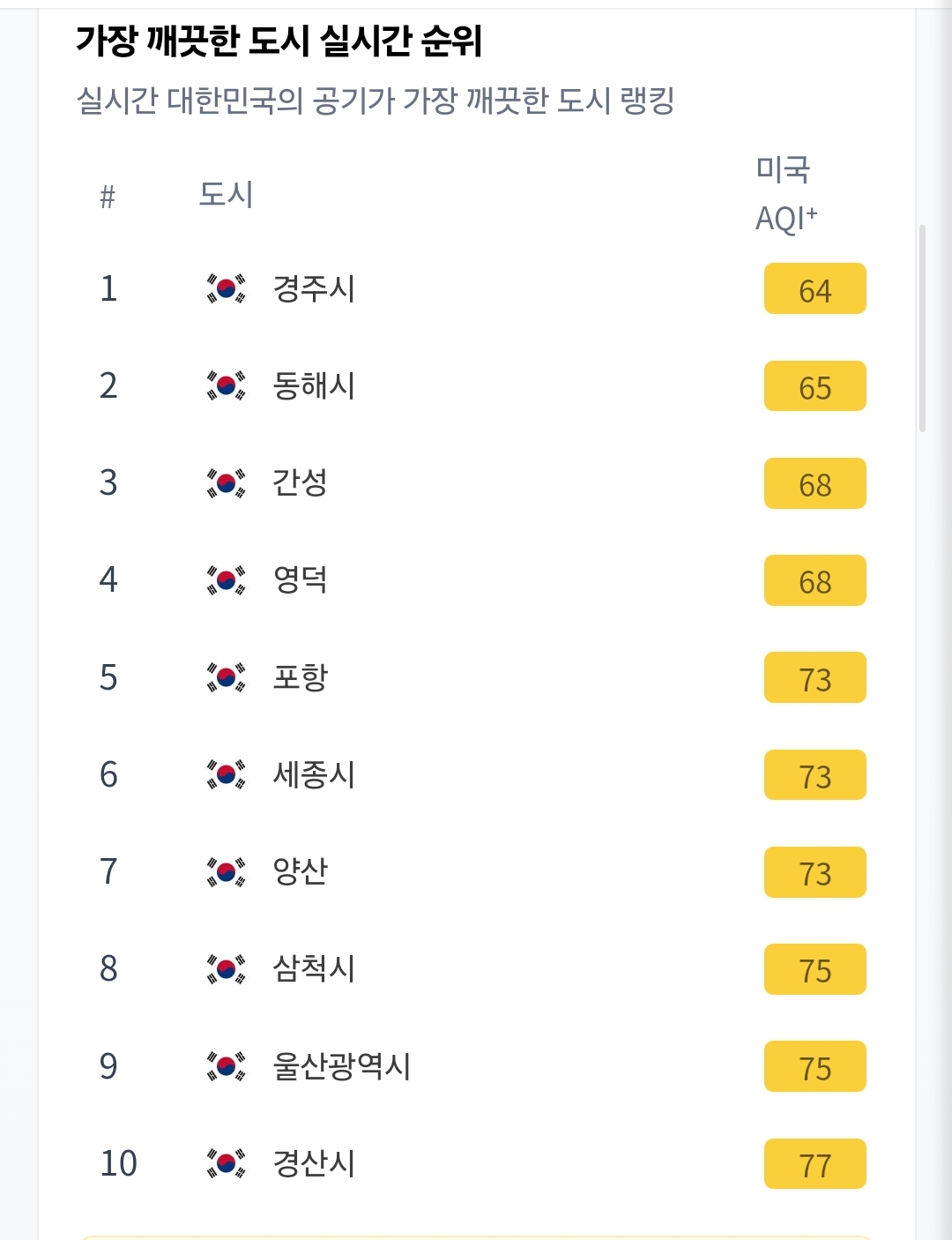Click the flag icon beside 포항

tap(226, 677)
